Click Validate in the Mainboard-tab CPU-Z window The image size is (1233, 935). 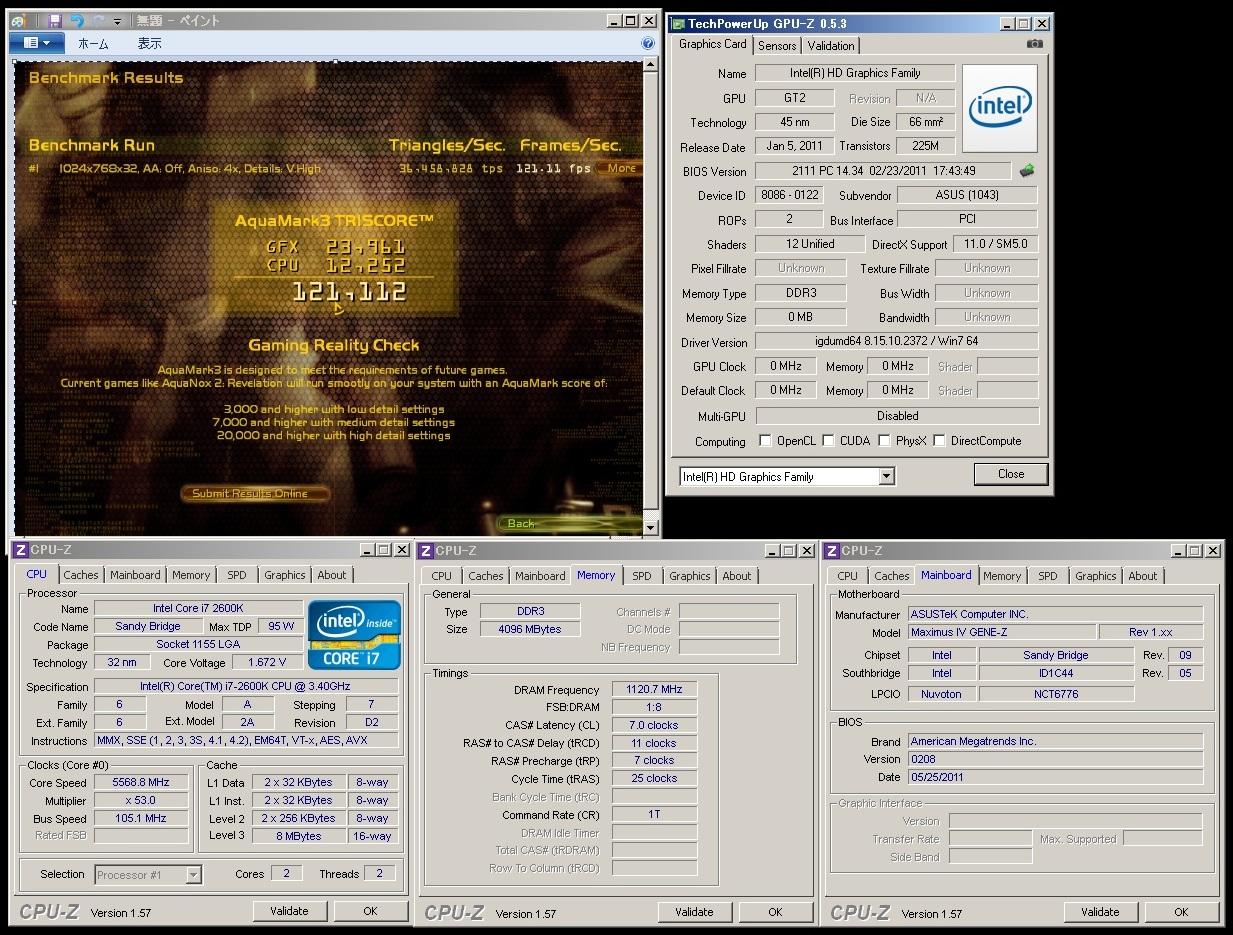[x=1100, y=912]
